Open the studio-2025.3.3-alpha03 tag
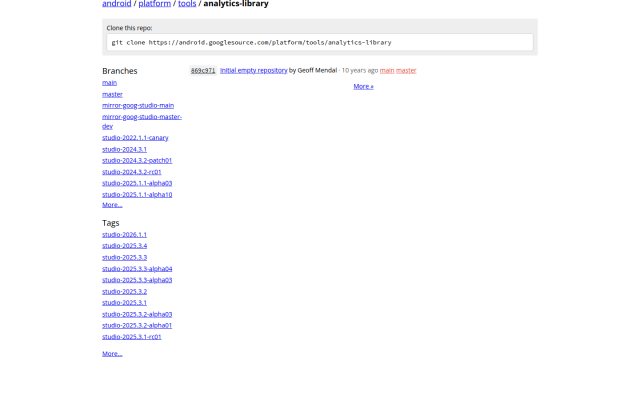Screen dimensions: 640x400 click(137, 280)
